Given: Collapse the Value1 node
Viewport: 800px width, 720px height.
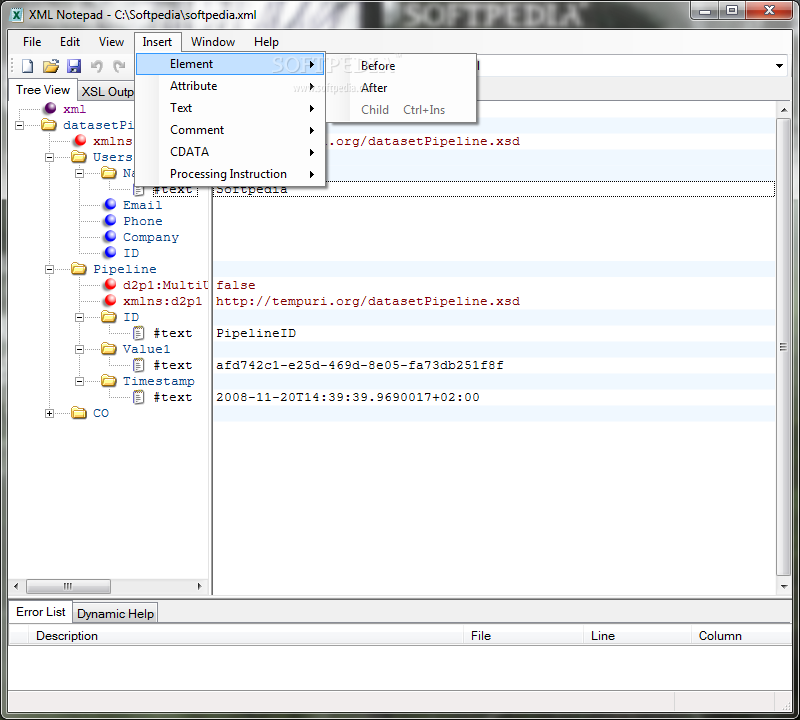Looking at the screenshot, I should tap(80, 350).
